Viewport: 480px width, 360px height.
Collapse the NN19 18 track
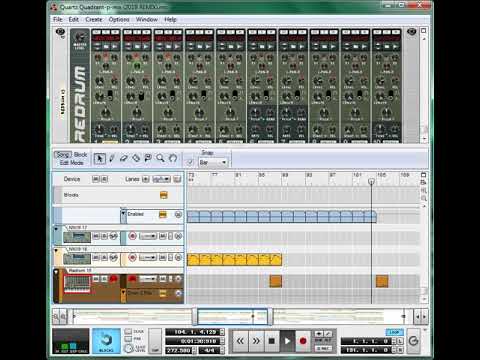(56, 250)
